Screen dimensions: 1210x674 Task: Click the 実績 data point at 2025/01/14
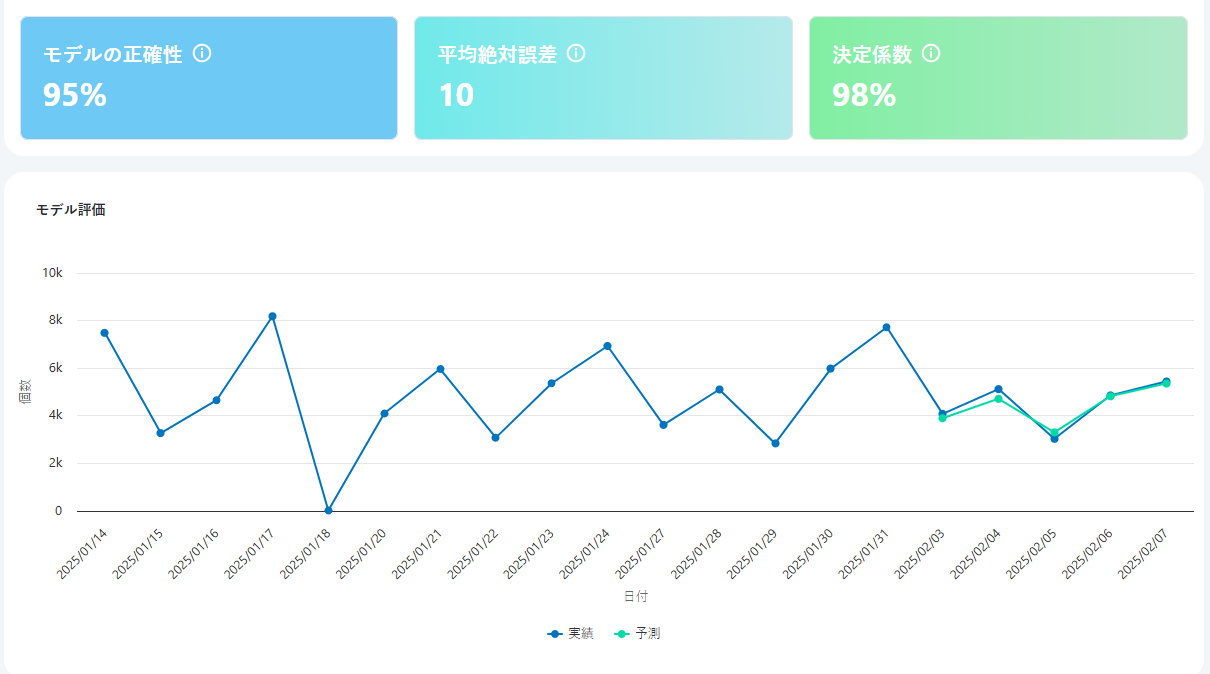click(x=104, y=333)
